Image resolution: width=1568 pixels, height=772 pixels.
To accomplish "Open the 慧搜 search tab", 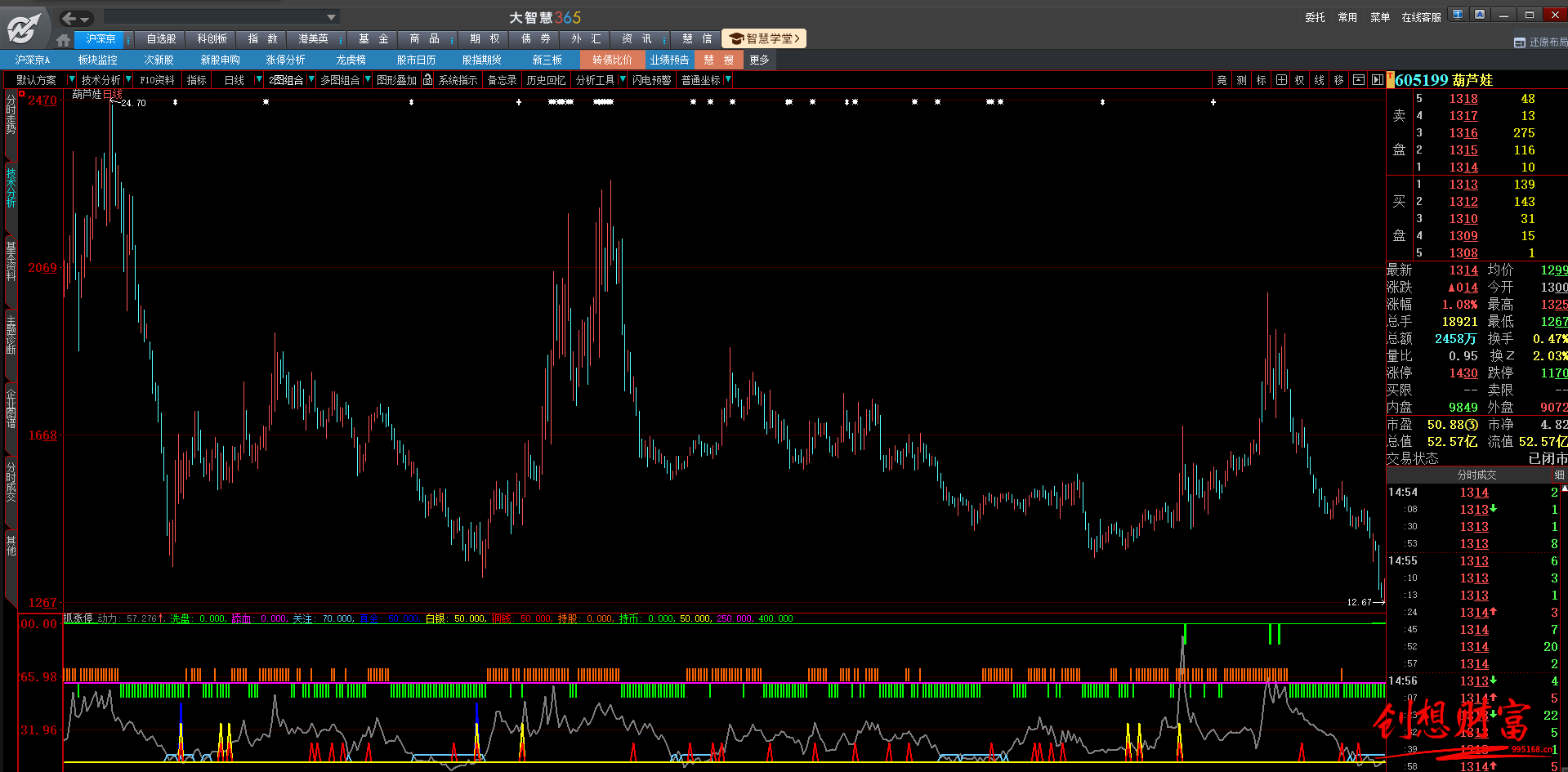I will click(719, 60).
